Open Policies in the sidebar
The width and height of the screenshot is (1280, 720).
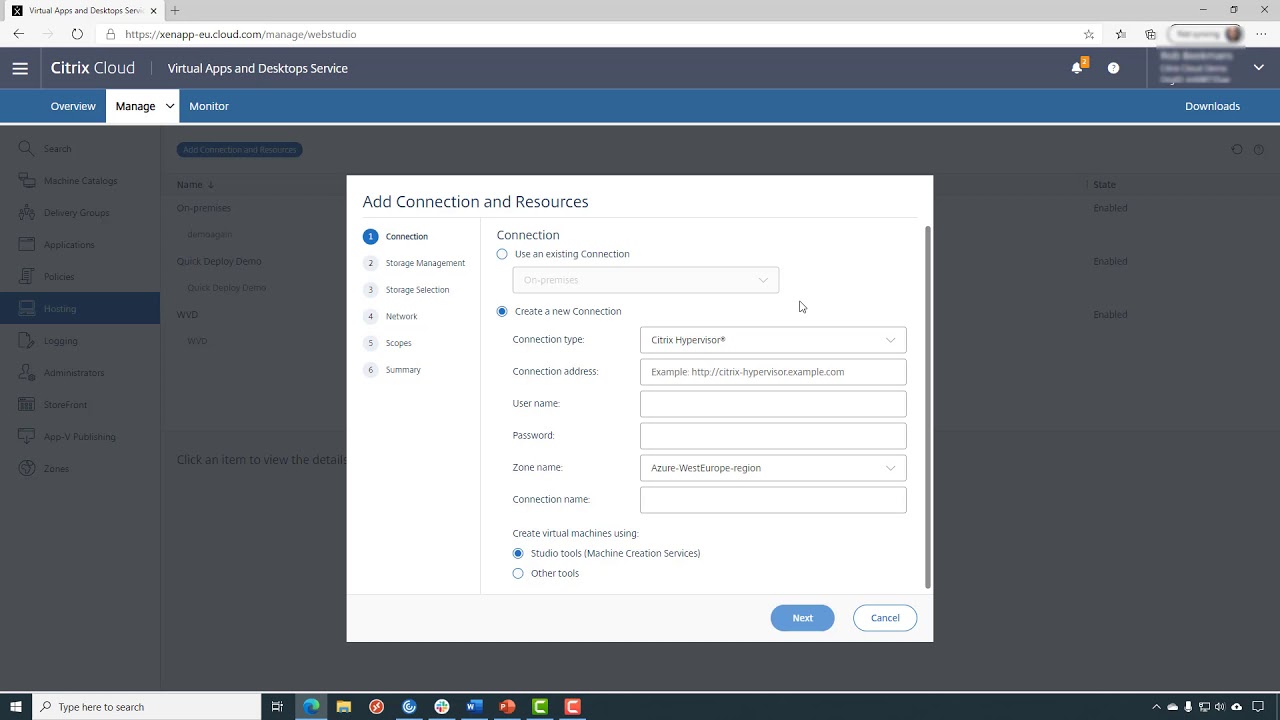80,277
